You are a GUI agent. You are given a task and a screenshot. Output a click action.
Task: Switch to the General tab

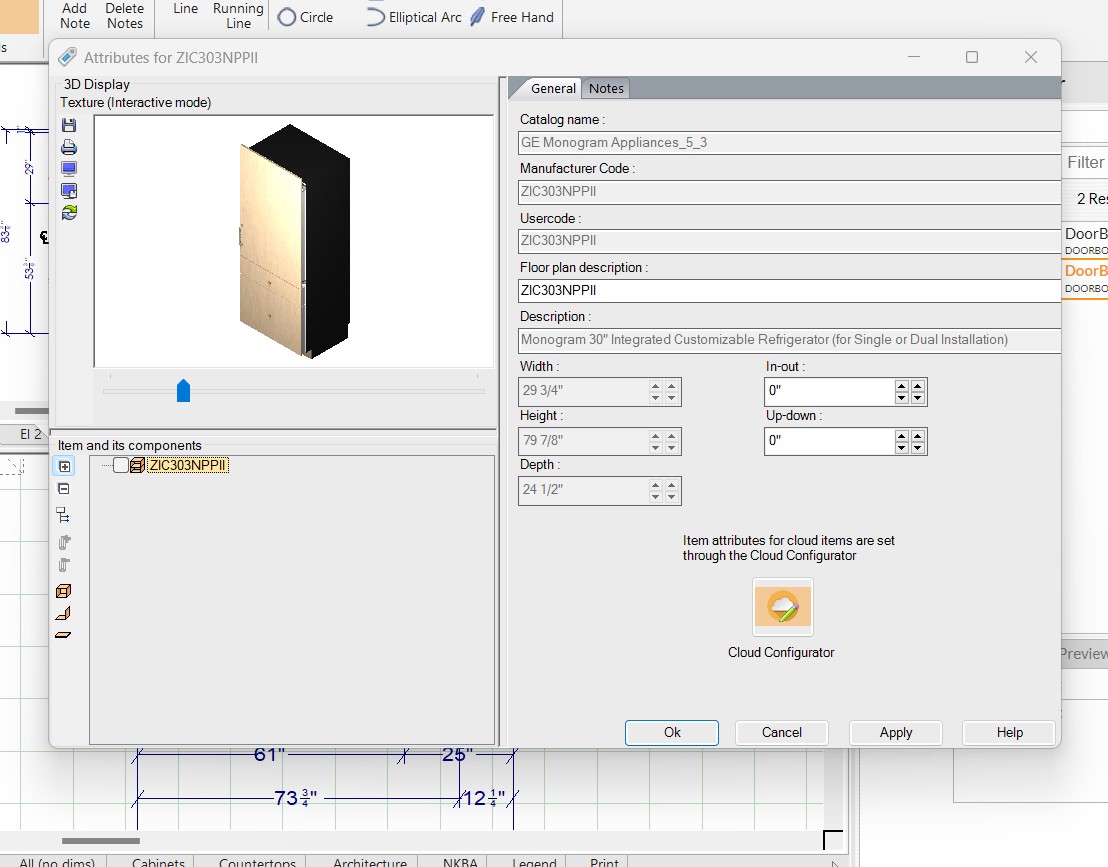pyautogui.click(x=553, y=88)
